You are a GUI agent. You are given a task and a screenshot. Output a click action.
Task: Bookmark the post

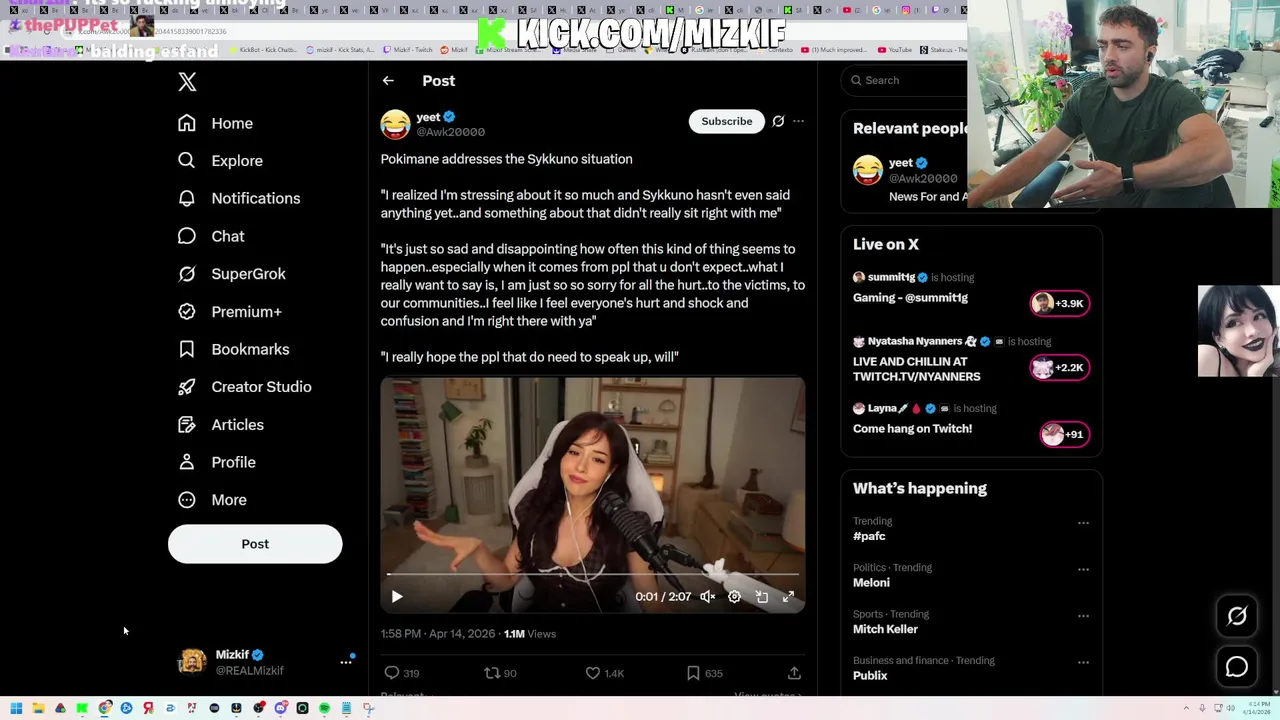click(x=693, y=673)
